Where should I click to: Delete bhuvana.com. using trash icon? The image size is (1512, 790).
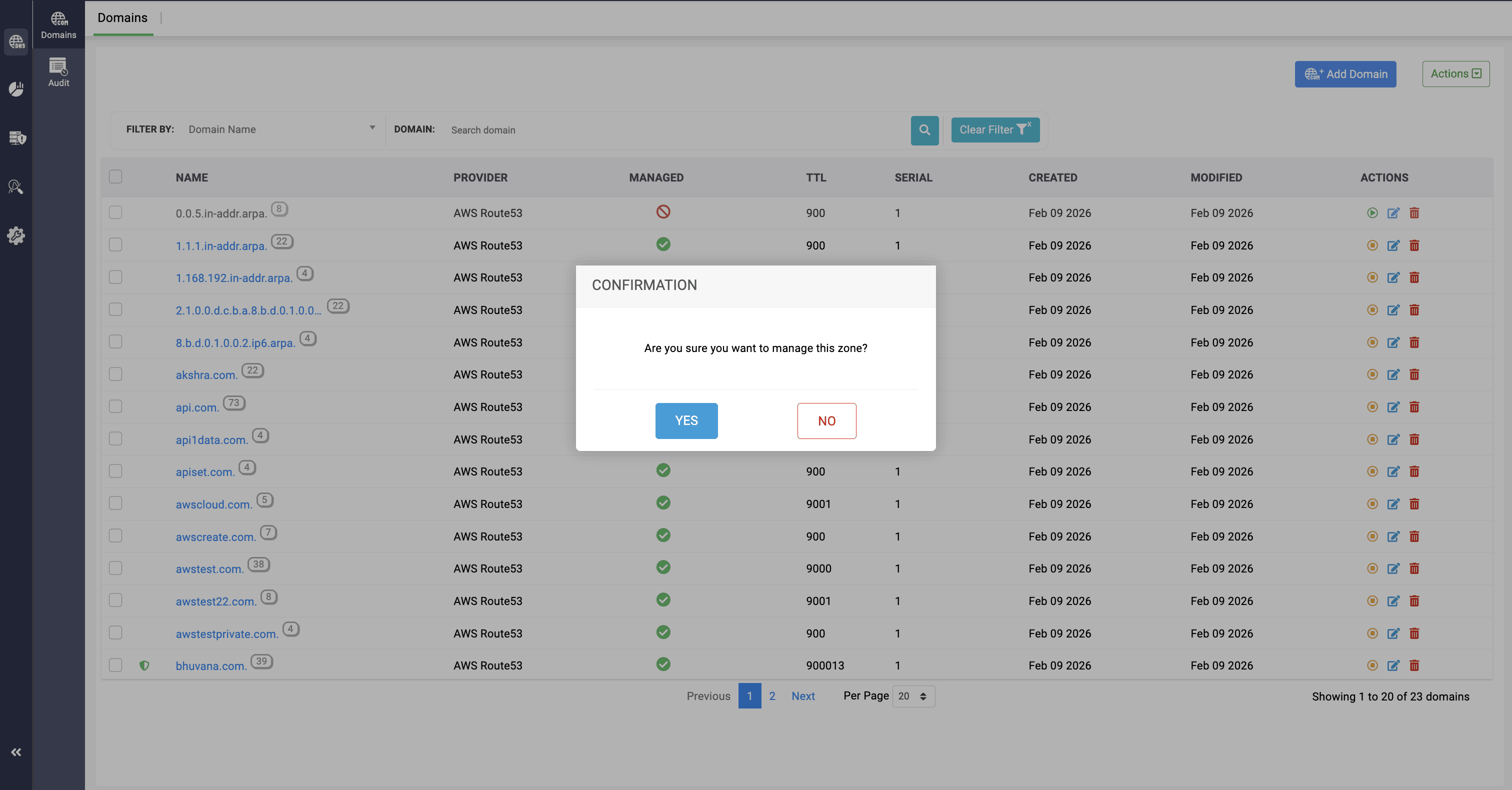[x=1414, y=665]
